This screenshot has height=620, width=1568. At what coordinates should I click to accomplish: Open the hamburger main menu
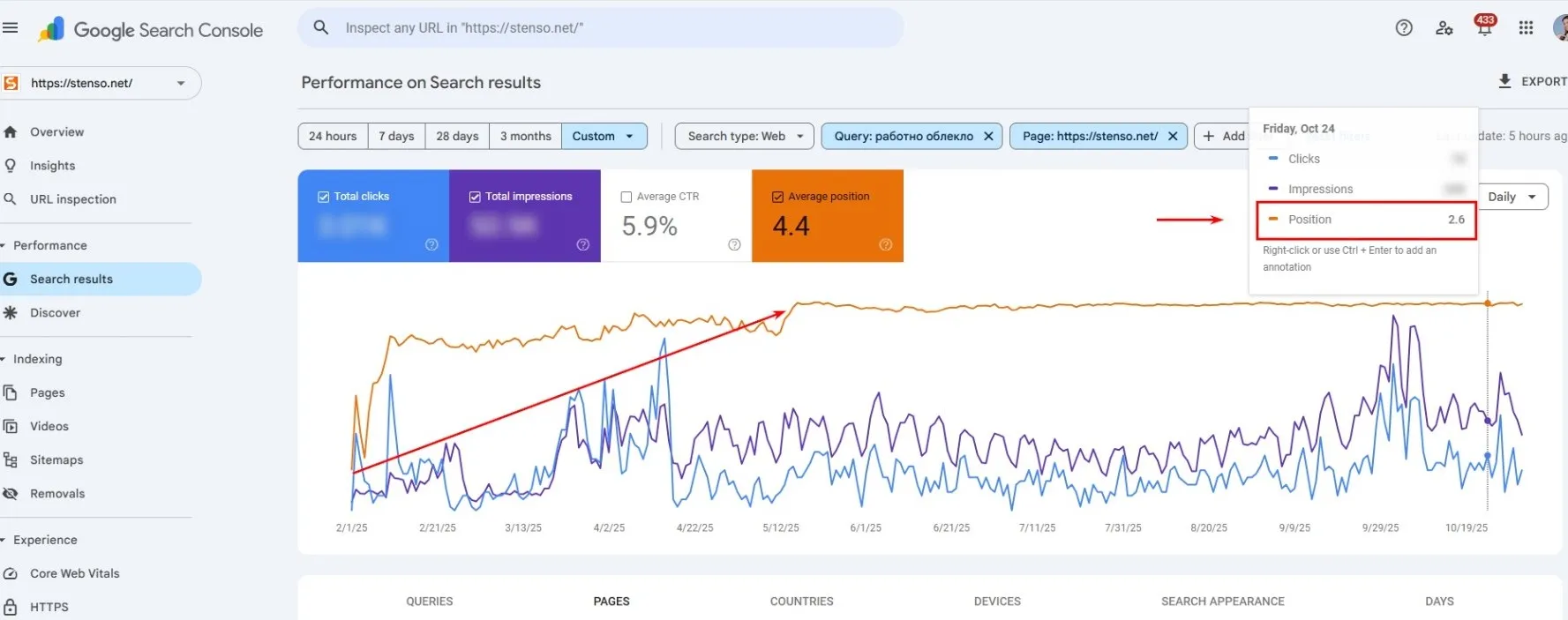pos(11,28)
